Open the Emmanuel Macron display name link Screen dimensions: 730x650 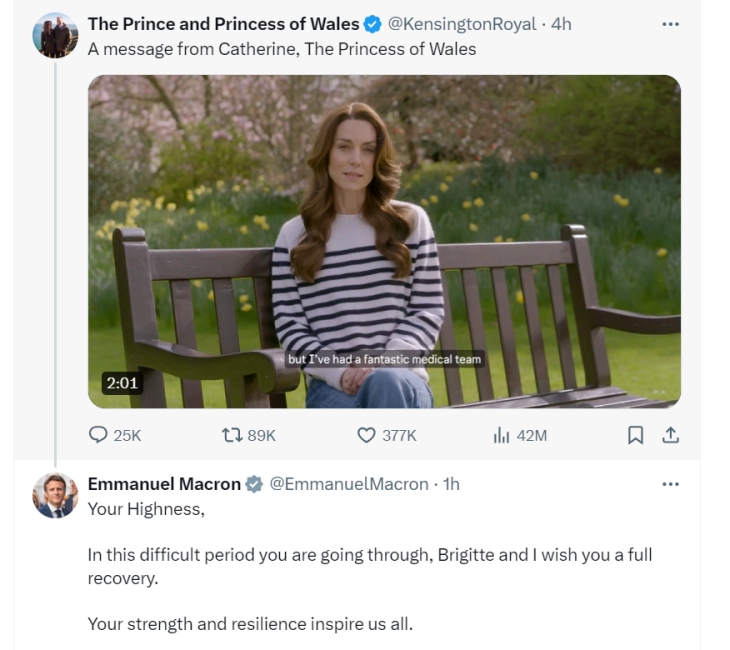(164, 484)
